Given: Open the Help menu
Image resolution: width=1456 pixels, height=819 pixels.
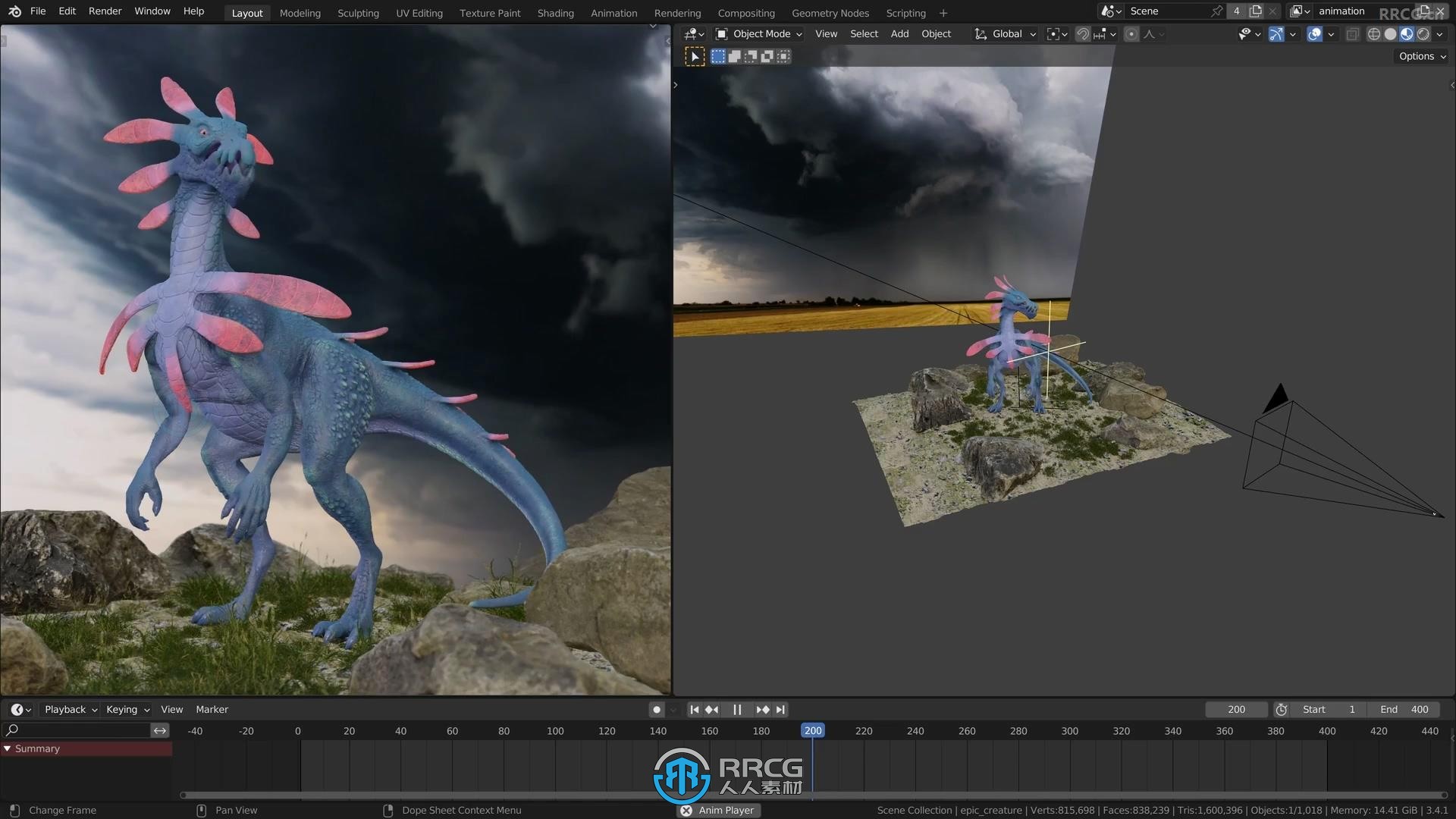Looking at the screenshot, I should pyautogui.click(x=193, y=11).
